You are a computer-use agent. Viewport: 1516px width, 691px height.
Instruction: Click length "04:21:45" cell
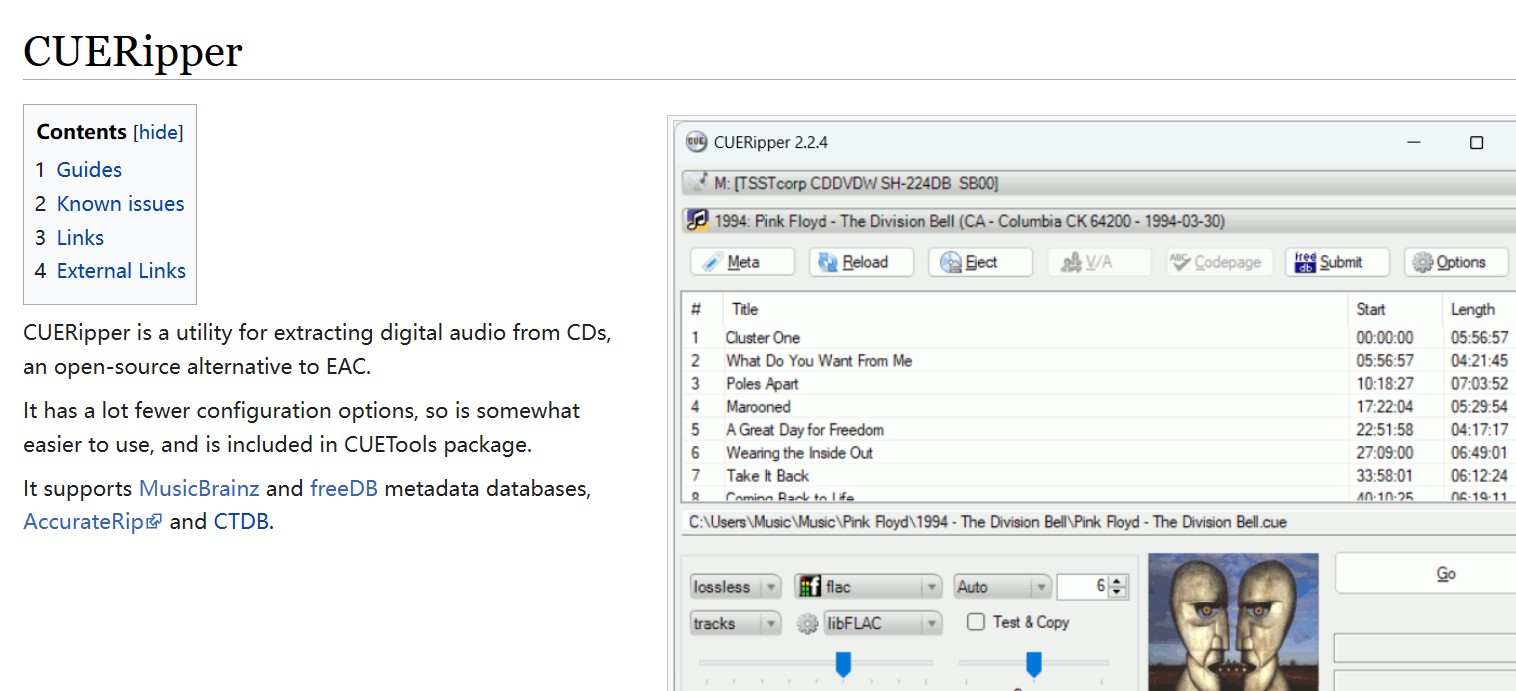(x=1480, y=361)
